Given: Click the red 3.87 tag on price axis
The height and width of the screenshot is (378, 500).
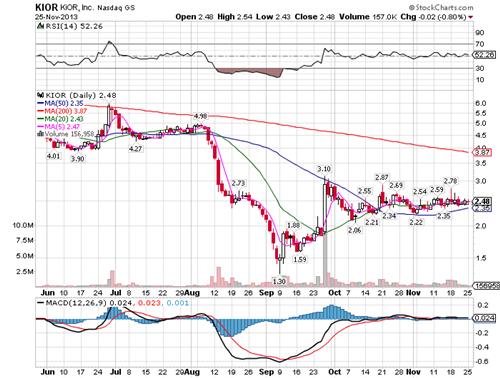Looking at the screenshot, I should [x=482, y=153].
